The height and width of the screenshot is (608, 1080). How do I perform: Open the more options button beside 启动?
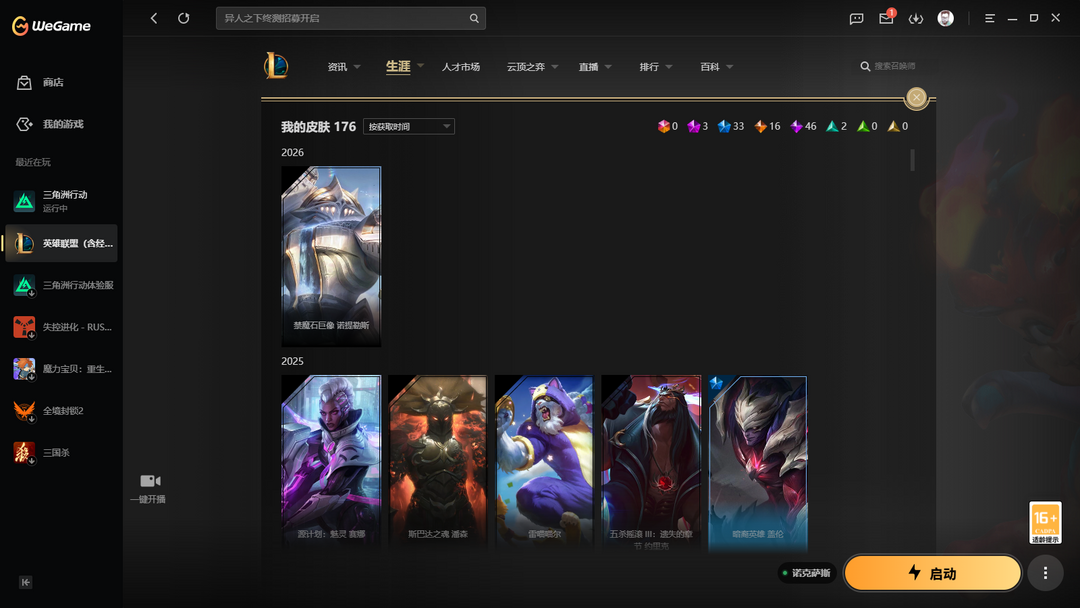coord(1046,573)
